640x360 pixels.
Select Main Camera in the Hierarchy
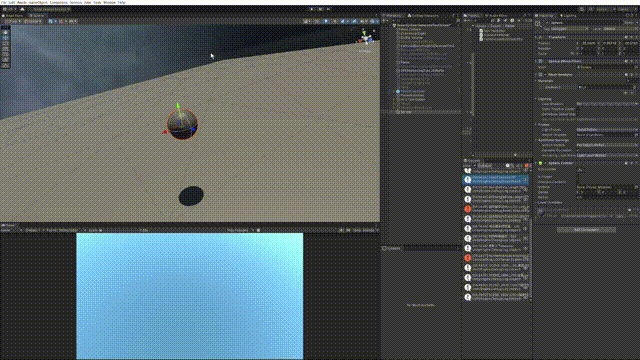[410, 29]
